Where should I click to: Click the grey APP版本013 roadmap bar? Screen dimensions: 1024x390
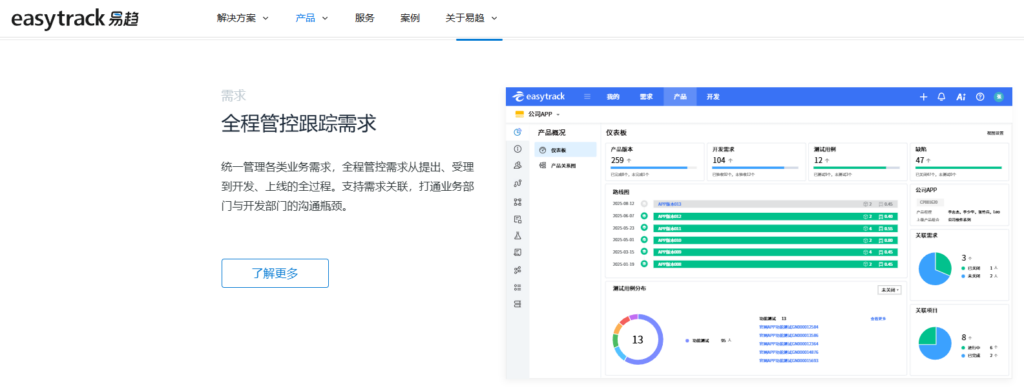pos(775,204)
